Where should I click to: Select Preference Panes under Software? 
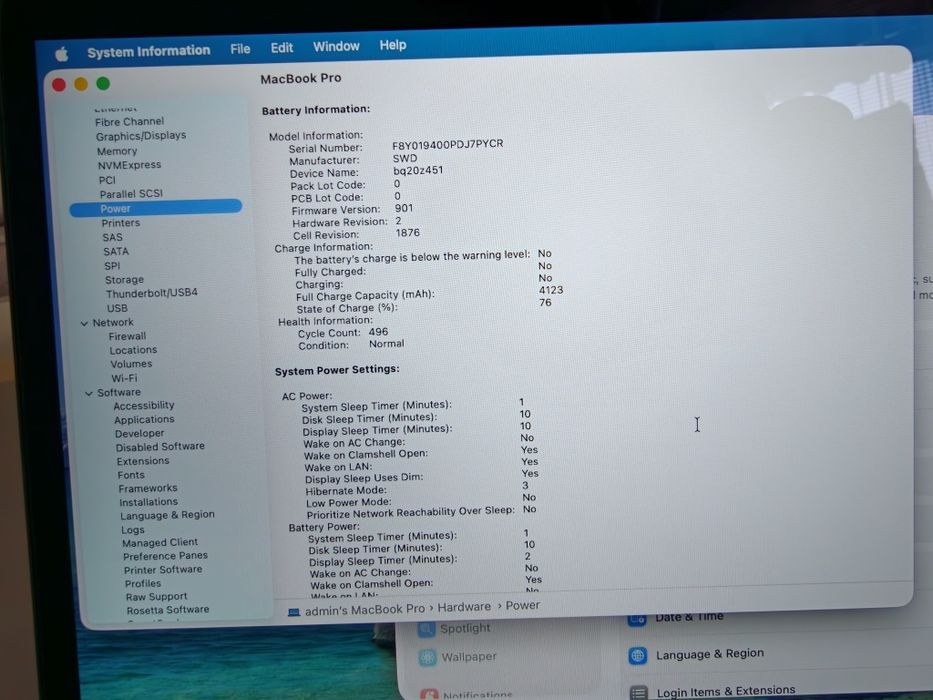click(x=165, y=556)
